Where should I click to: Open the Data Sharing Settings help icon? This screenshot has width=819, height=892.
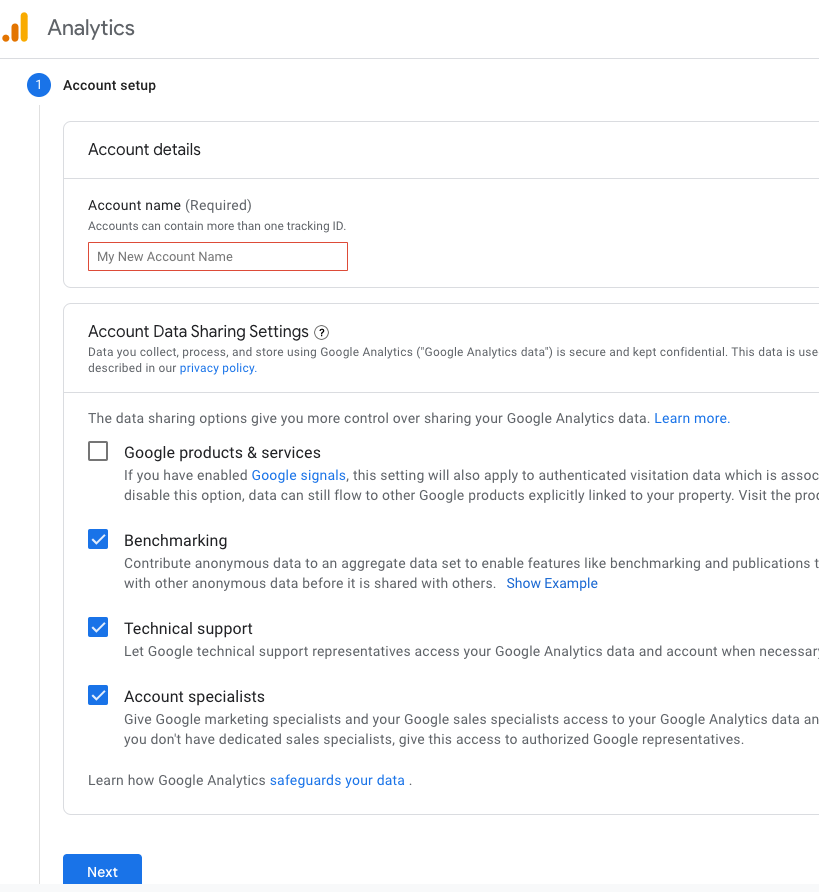point(321,332)
